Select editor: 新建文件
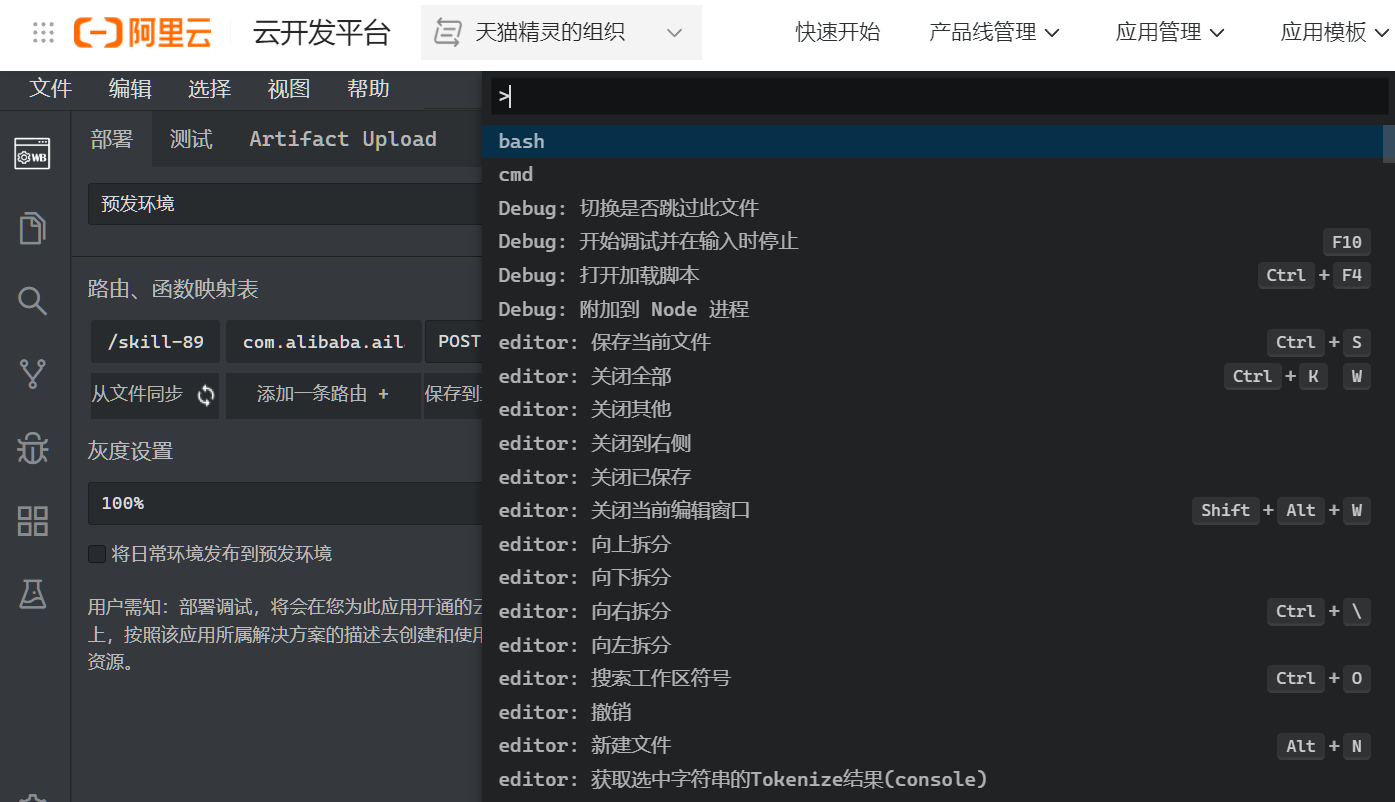The image size is (1395, 802). coord(932,746)
